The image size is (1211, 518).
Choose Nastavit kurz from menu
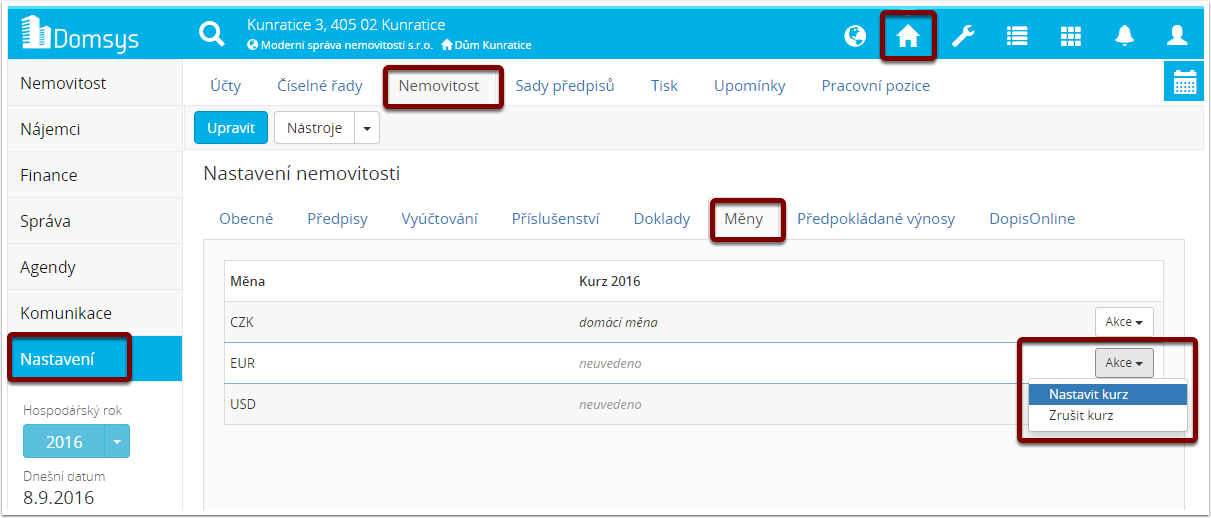tap(1108, 394)
